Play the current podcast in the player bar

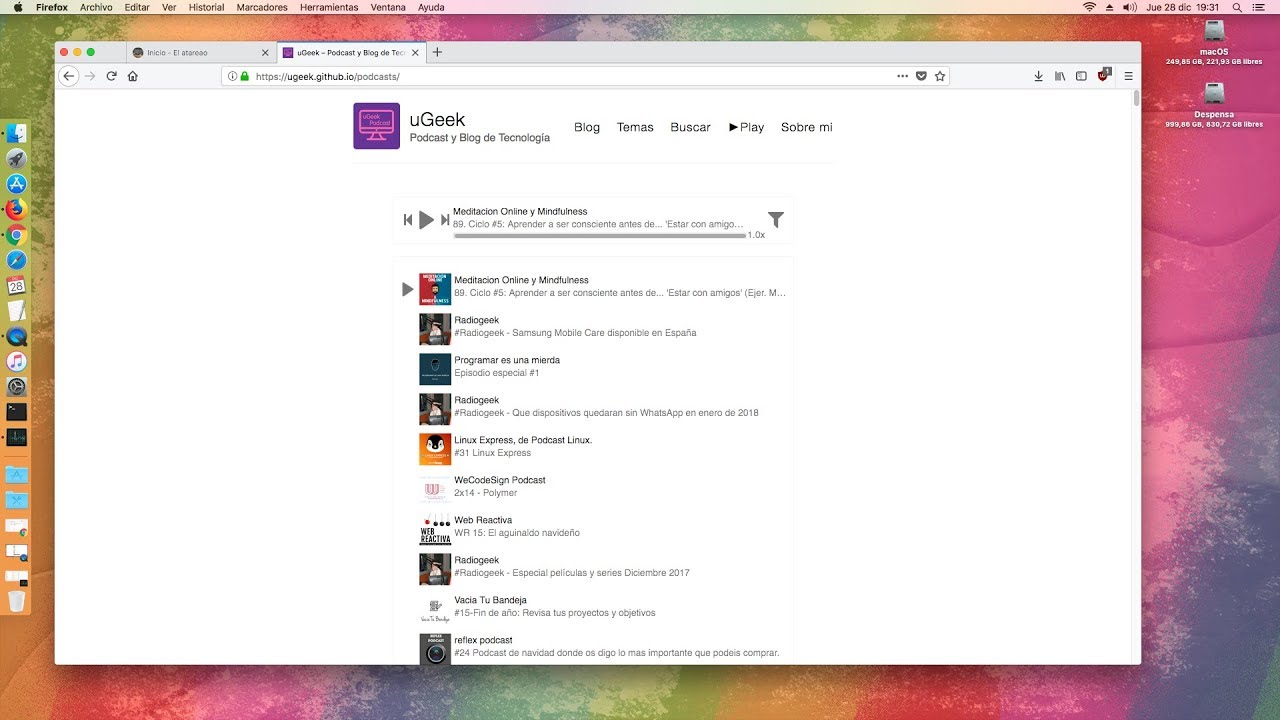click(x=427, y=220)
